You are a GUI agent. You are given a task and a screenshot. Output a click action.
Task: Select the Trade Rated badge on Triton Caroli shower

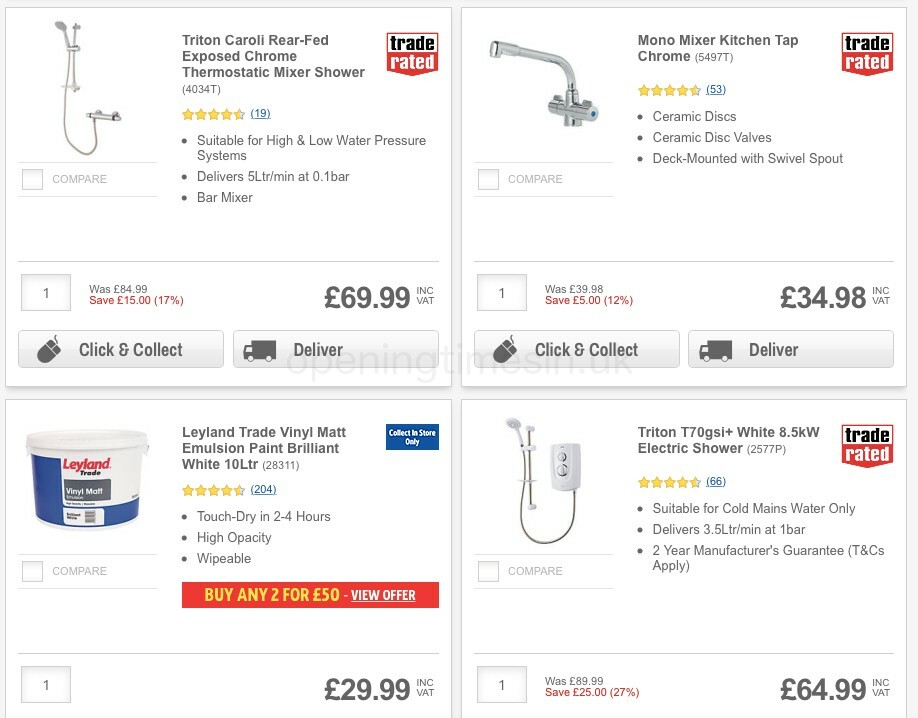coord(412,53)
